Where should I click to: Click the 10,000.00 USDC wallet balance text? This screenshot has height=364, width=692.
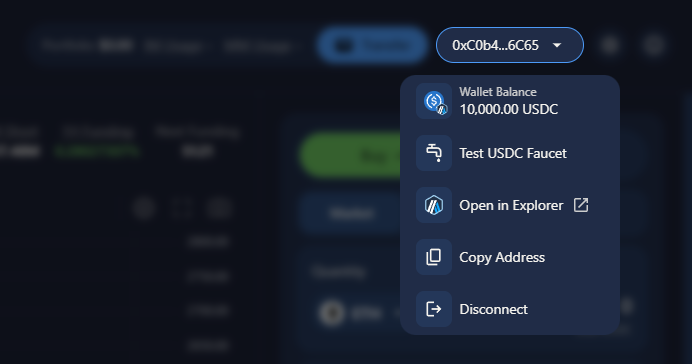click(x=508, y=109)
